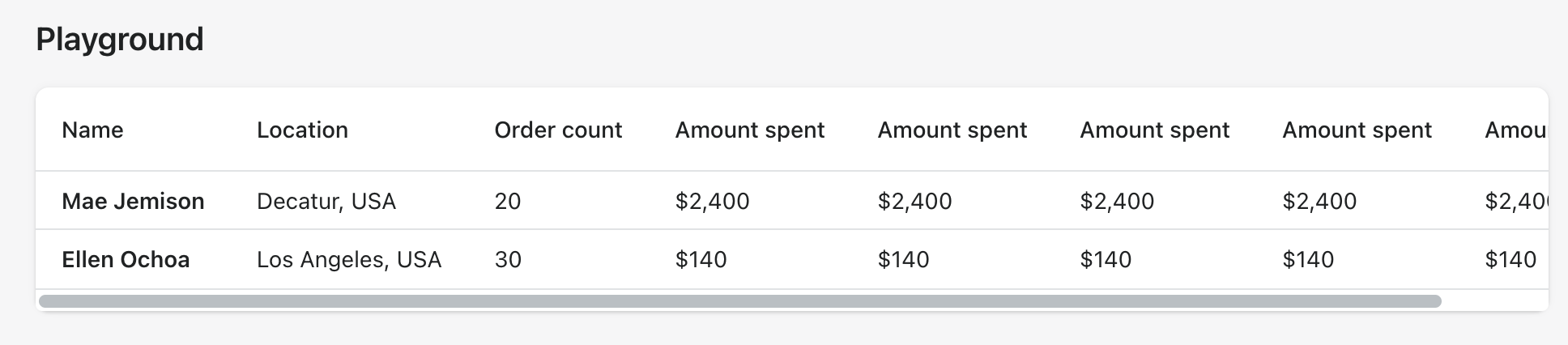The image size is (1568, 345).
Task: Select the second Amount spent column header
Action: point(952,130)
